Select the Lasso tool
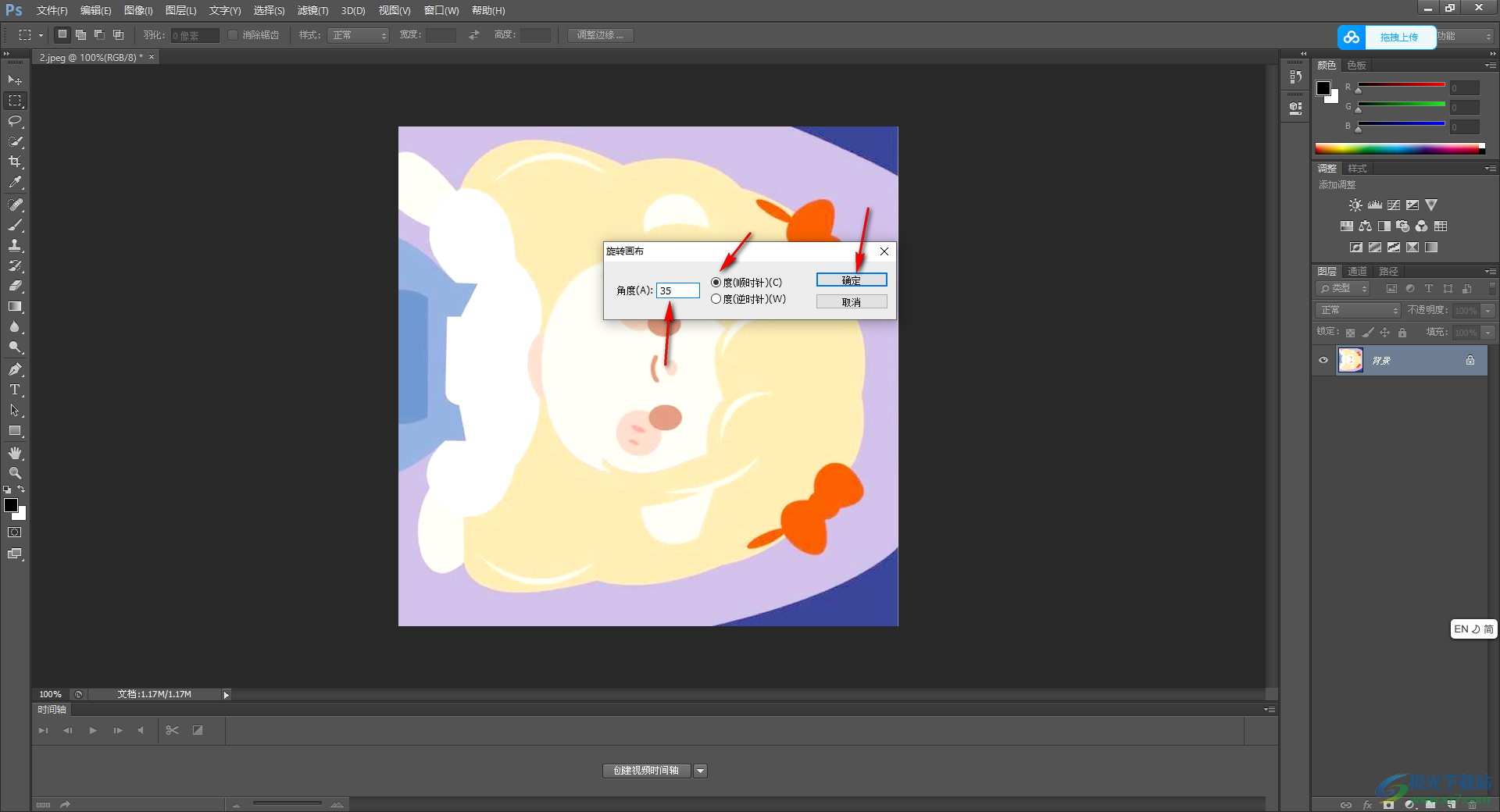 pyautogui.click(x=15, y=121)
